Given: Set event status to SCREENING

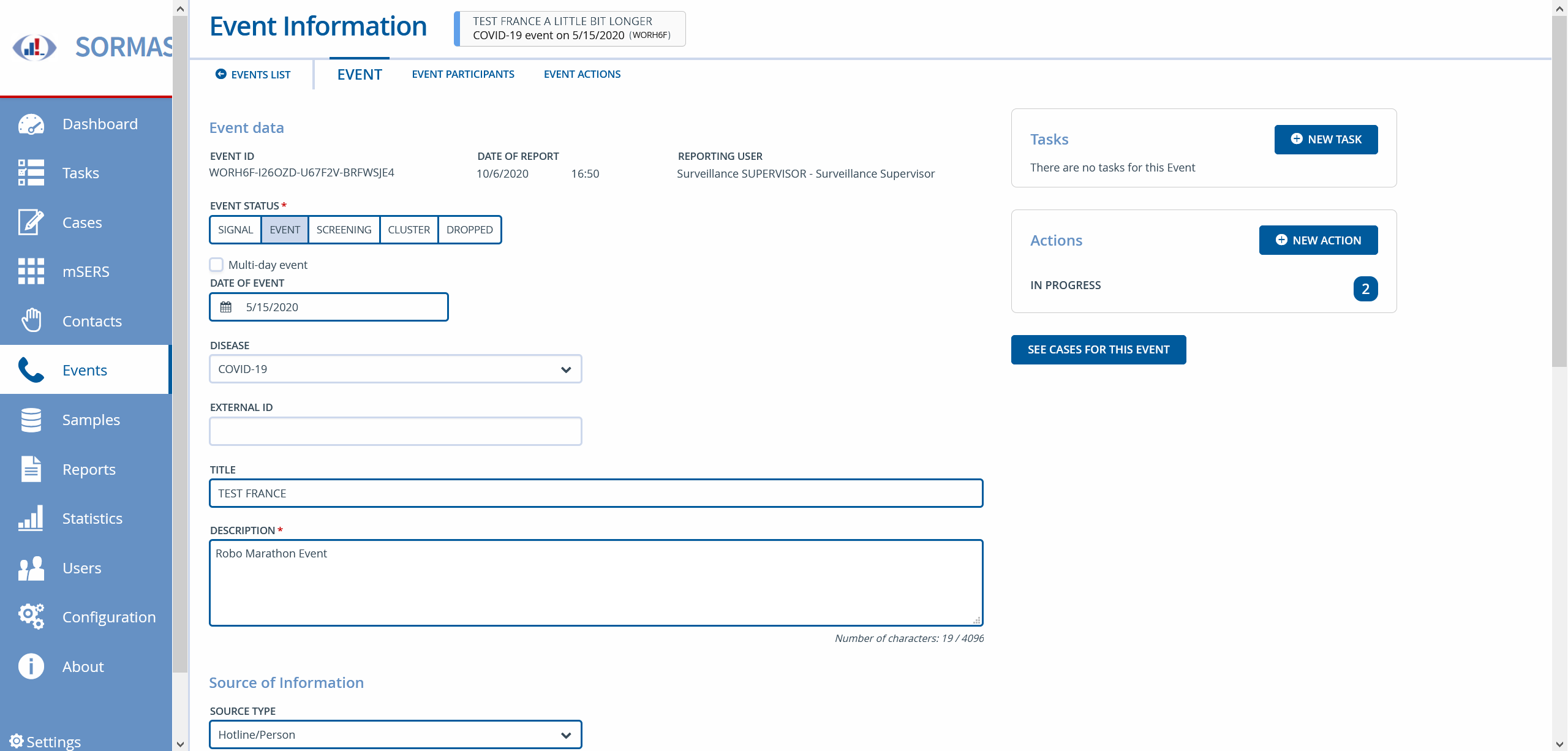Looking at the screenshot, I should tap(344, 230).
